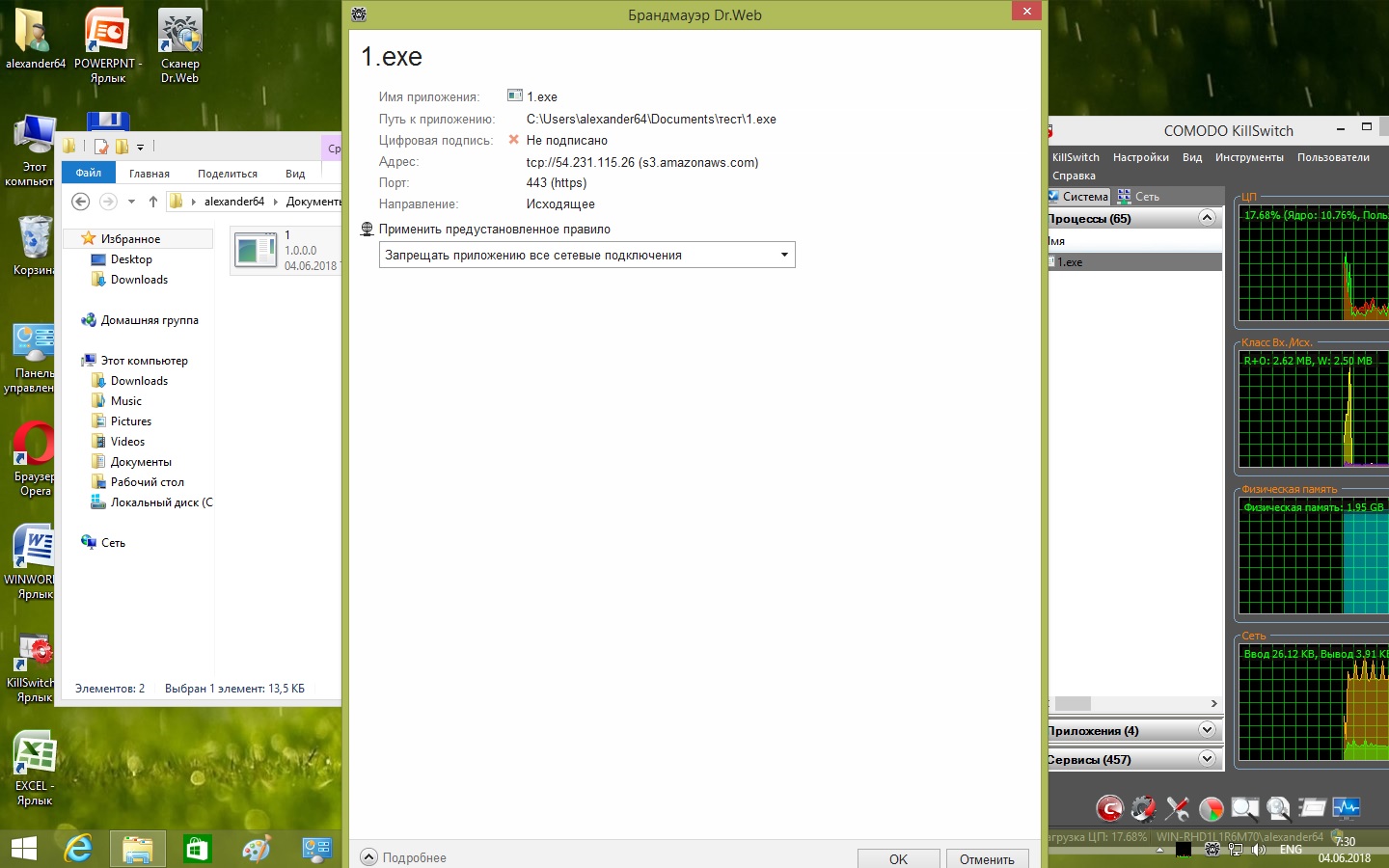Open Explorer quick access toolbar dropdown arrow
This screenshot has width=1389, height=868.
click(140, 147)
